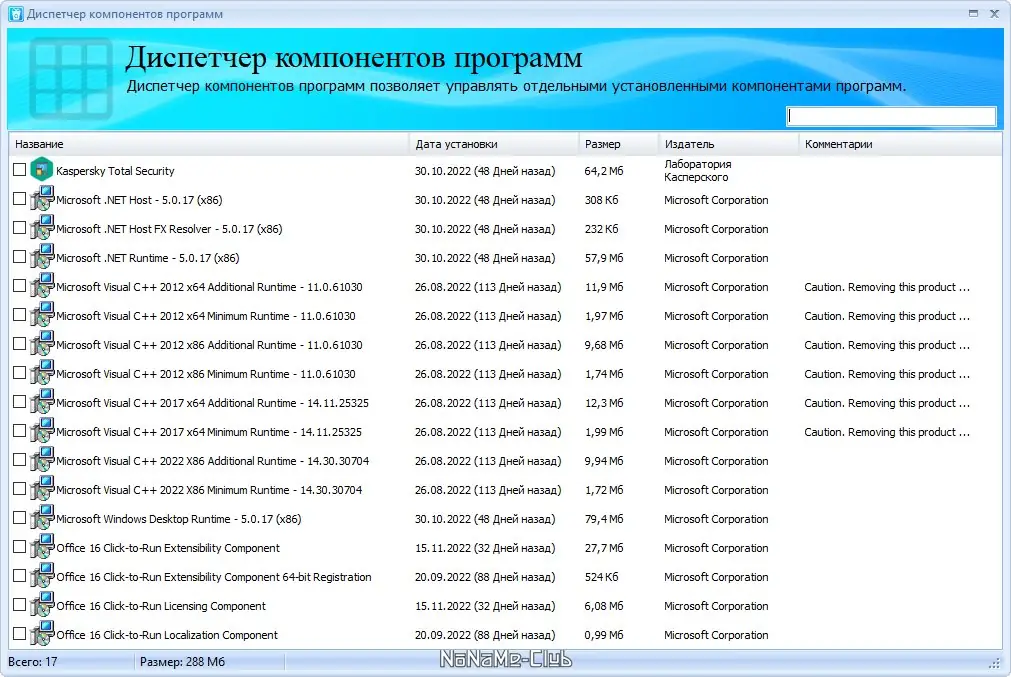Screen dimensions: 1011x677
Task: Click size value 308 Кб
Action: 601,200
